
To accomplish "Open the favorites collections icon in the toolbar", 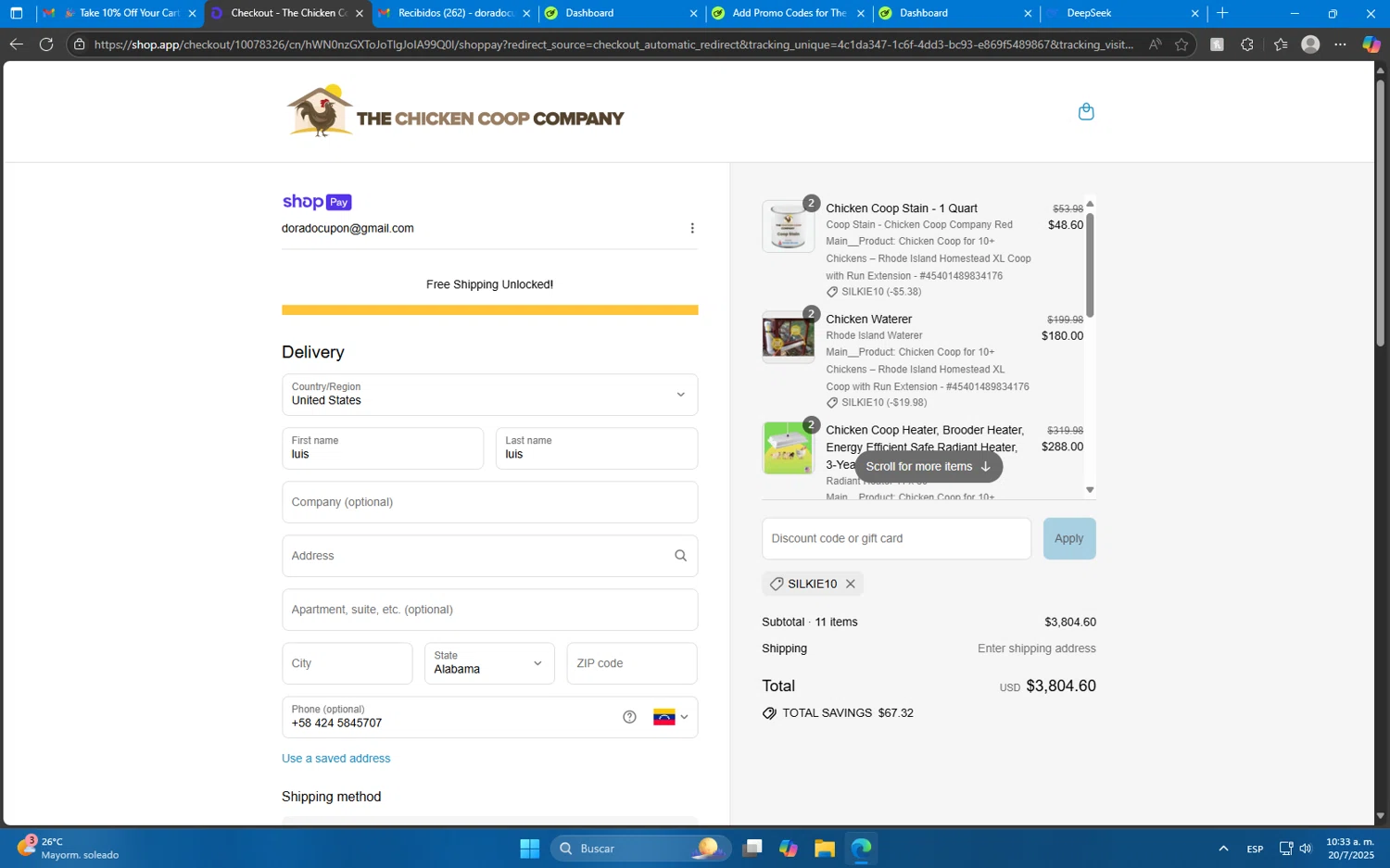I will (1281, 44).
